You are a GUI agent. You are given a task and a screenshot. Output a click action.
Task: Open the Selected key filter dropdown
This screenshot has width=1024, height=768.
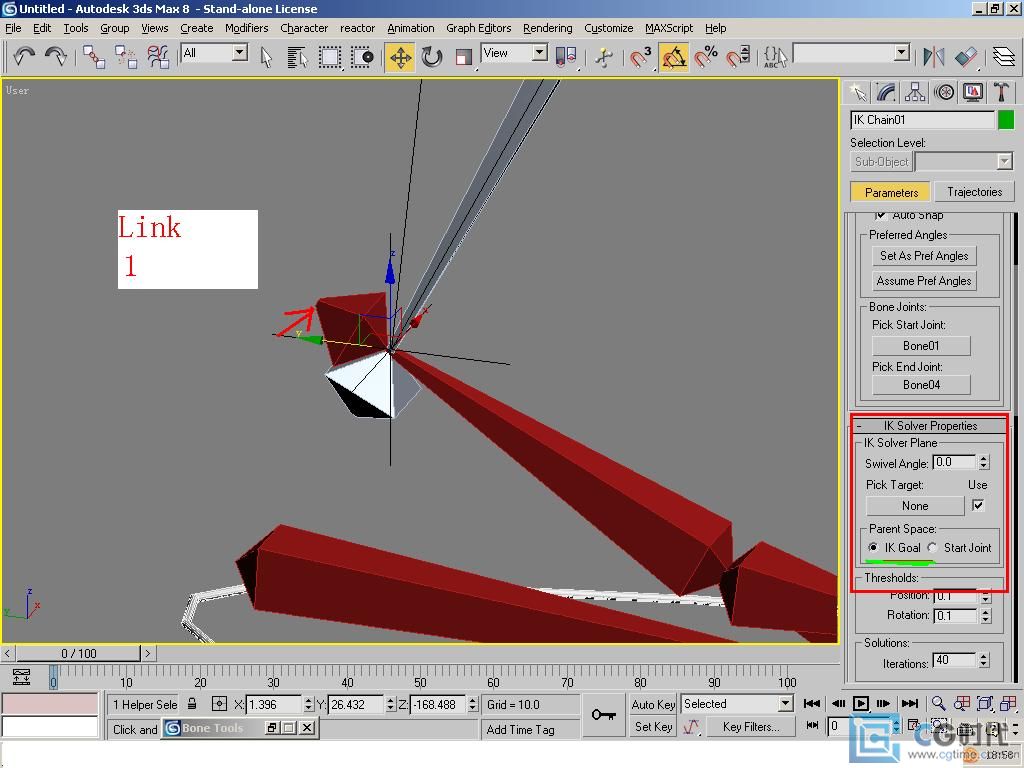point(786,704)
